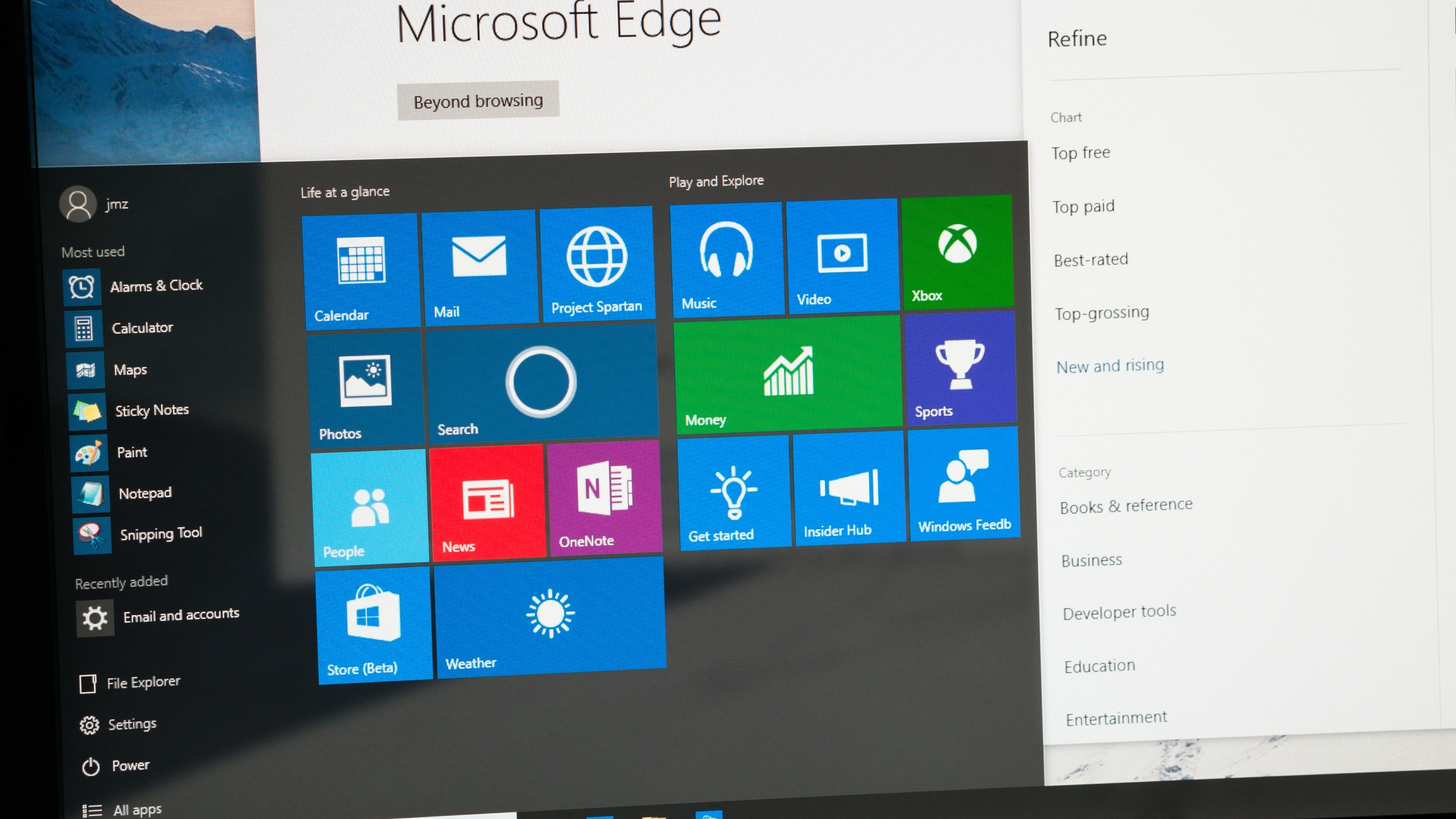Screen dimensions: 1456x819
Task: Open the Weather tile
Action: 550,616
